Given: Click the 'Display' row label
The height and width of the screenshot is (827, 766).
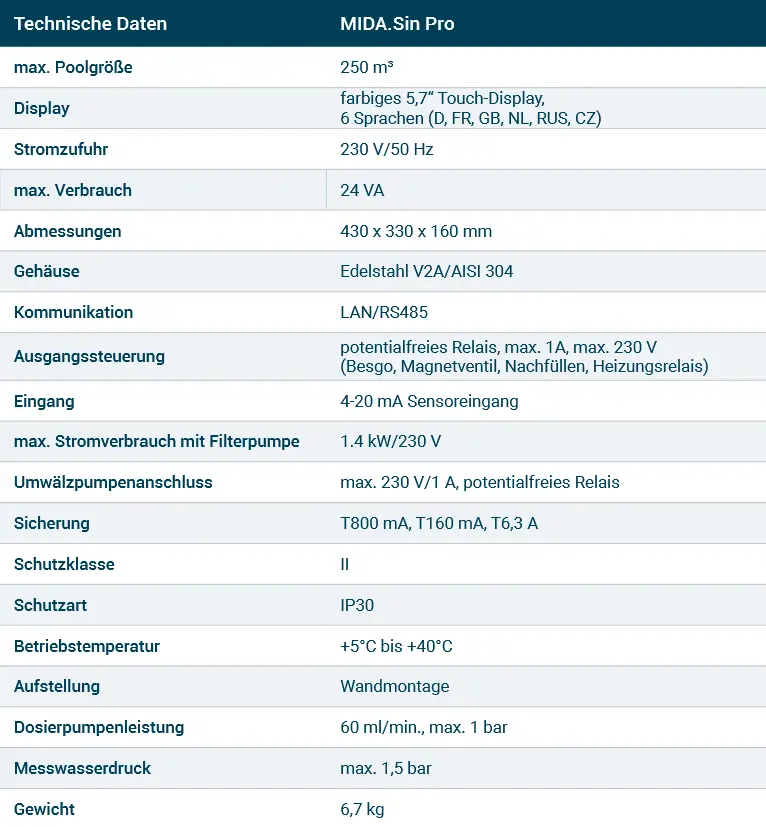Looking at the screenshot, I should point(42,108).
